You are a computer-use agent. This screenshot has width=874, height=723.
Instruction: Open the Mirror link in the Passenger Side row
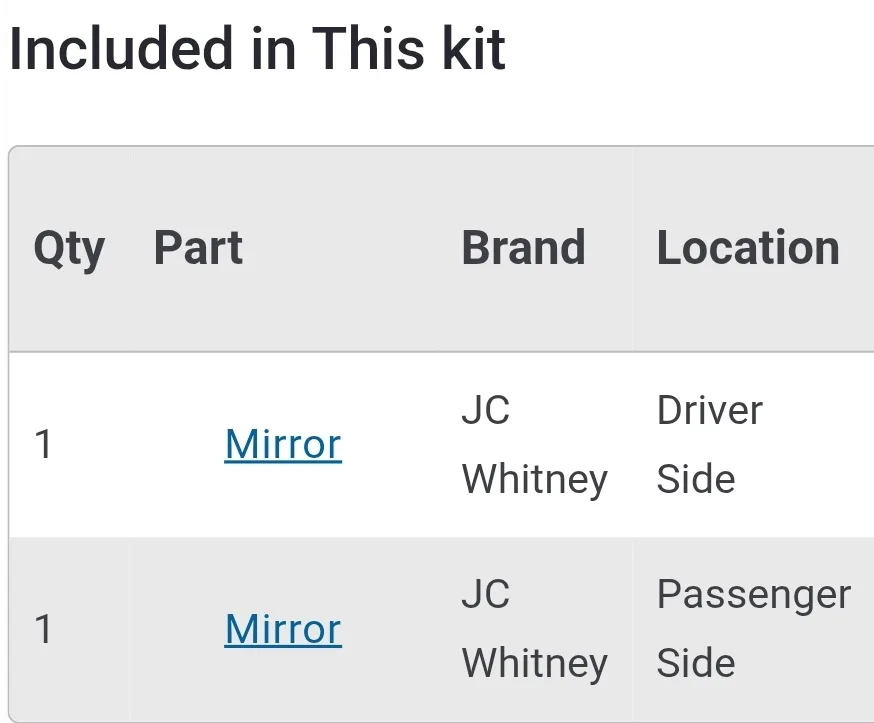pos(282,629)
